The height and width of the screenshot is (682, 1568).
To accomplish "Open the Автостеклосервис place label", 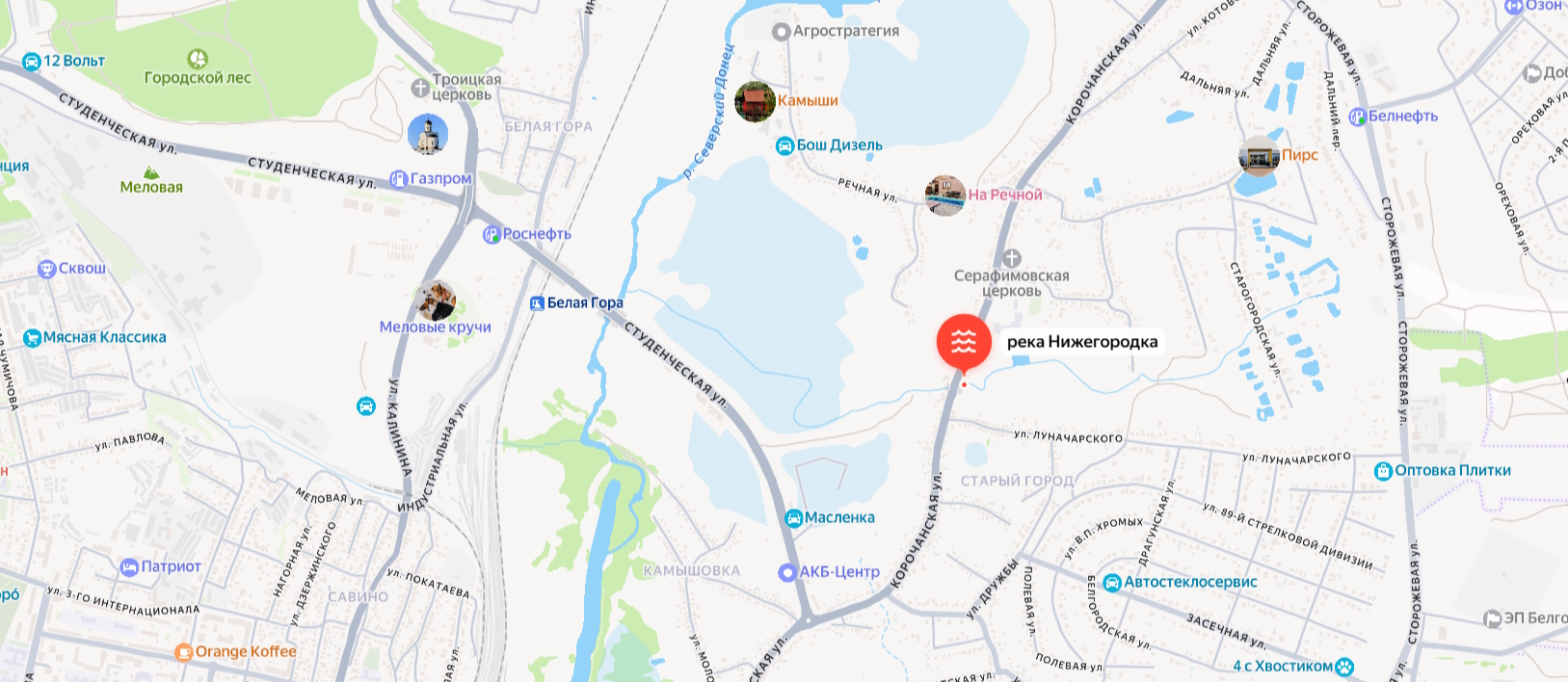I will coord(1190,582).
